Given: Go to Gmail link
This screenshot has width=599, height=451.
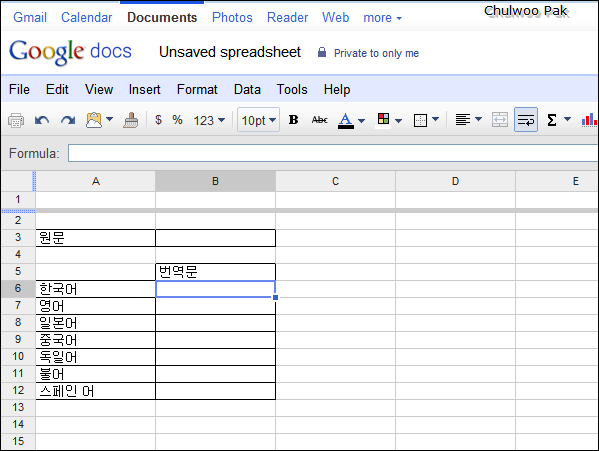Looking at the screenshot, I should 30,17.
